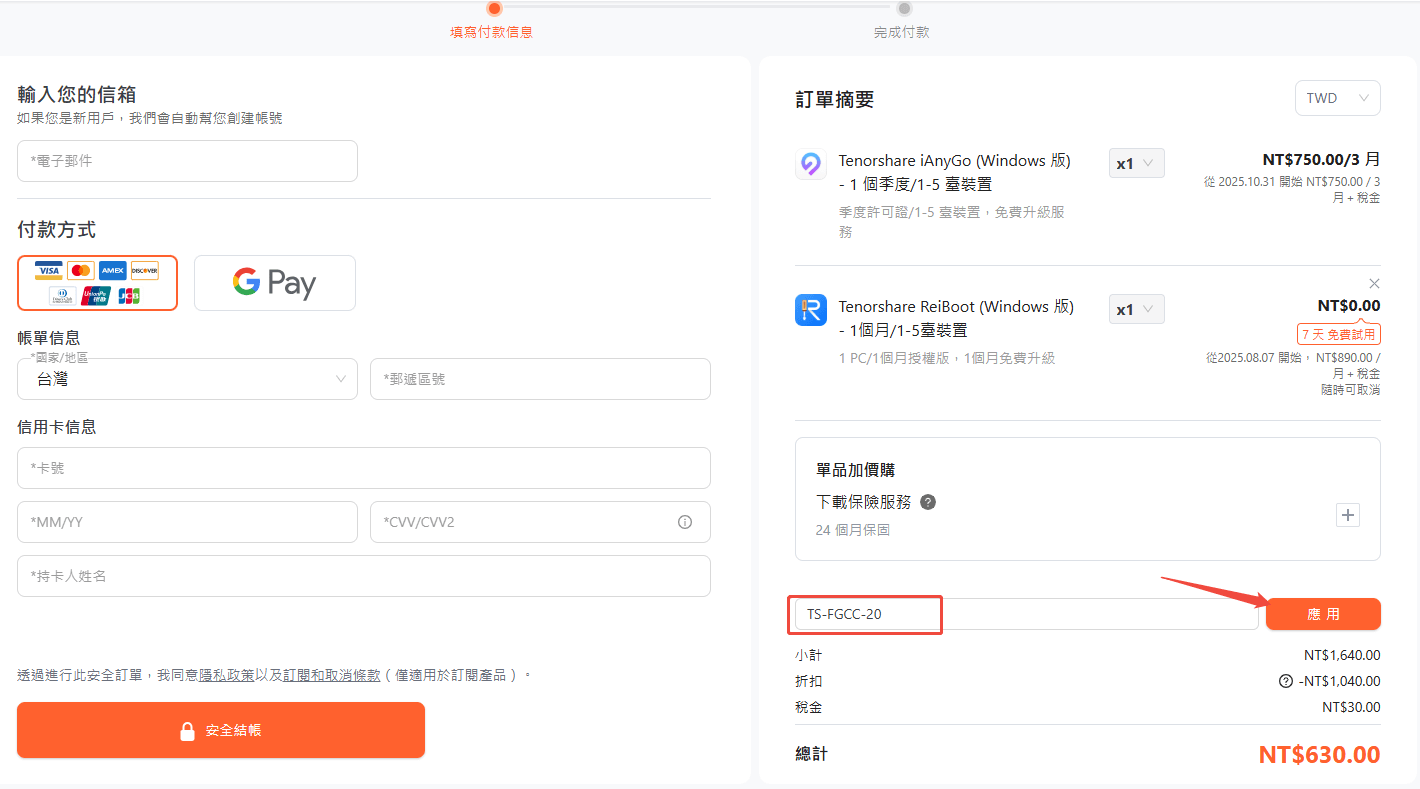Click the 訂單摘要 heading
This screenshot has height=789, width=1420.
pos(835,99)
